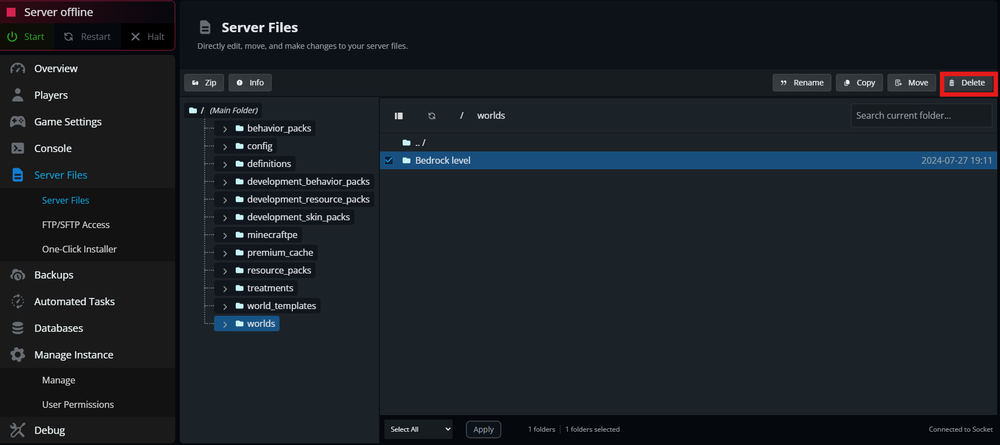Click the refresh folder icon
Screen dimensions: 1000x445
pos(432,116)
